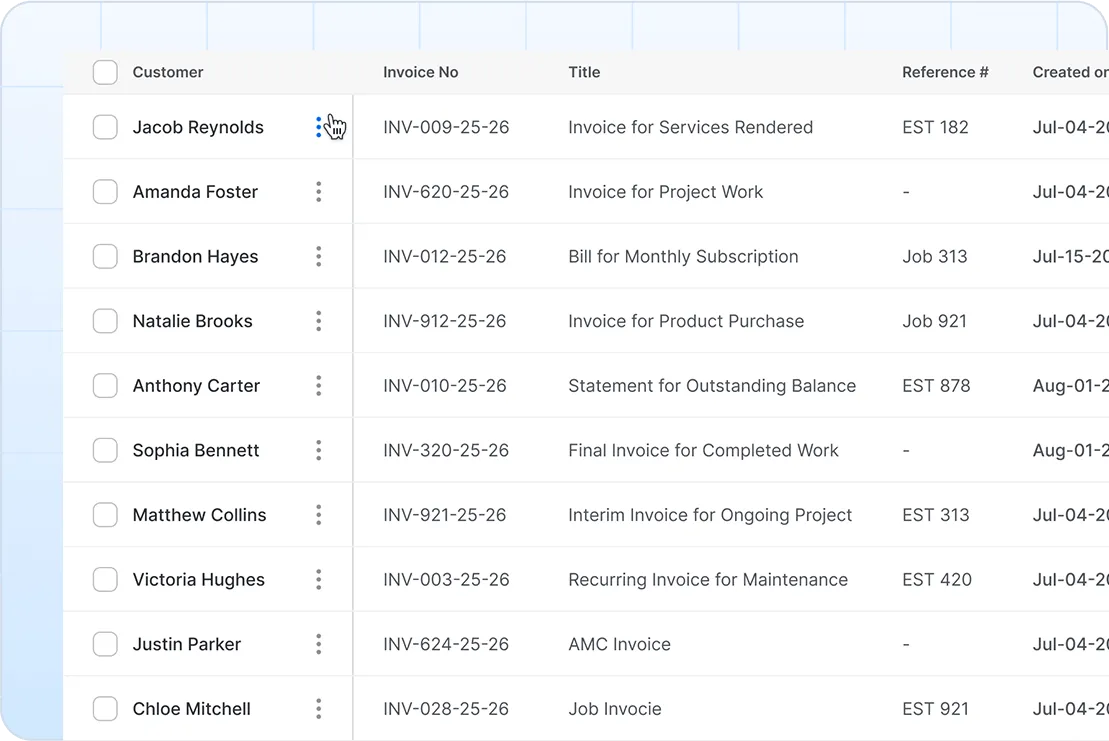Click the AMC Invoice title
This screenshot has height=741, width=1109.
tap(619, 644)
